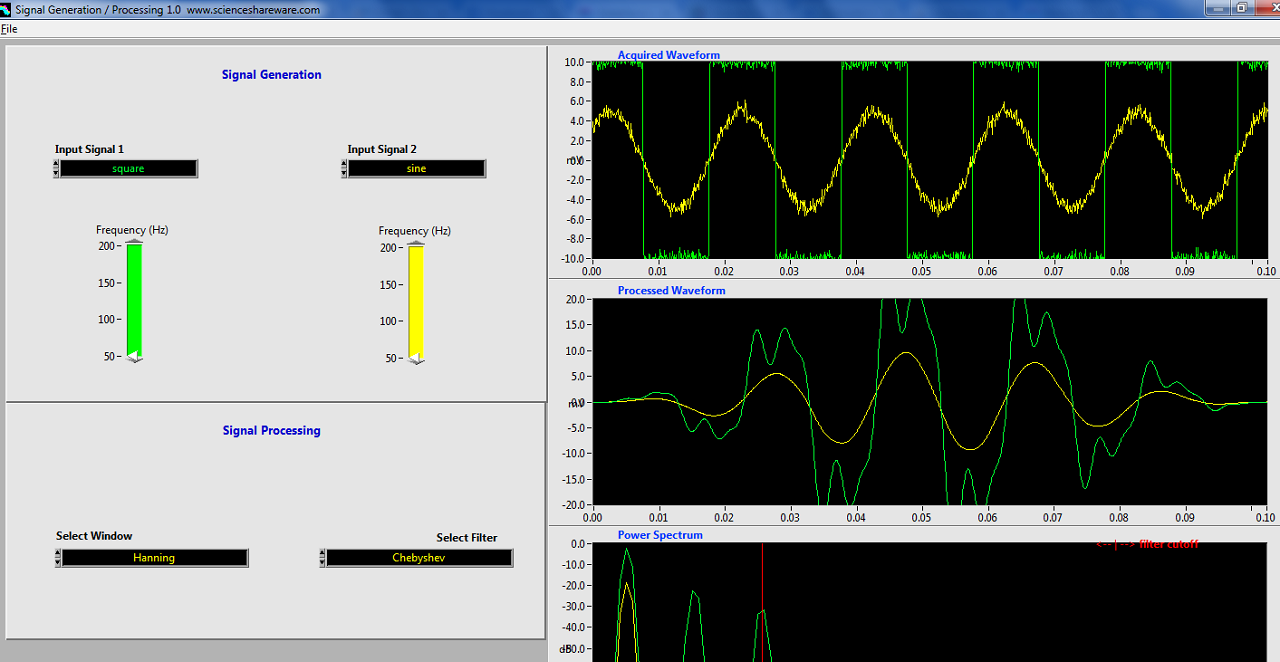This screenshot has height=662, width=1280.
Task: Click the increment arrow for Input Signal 1
Action: pos(56,164)
